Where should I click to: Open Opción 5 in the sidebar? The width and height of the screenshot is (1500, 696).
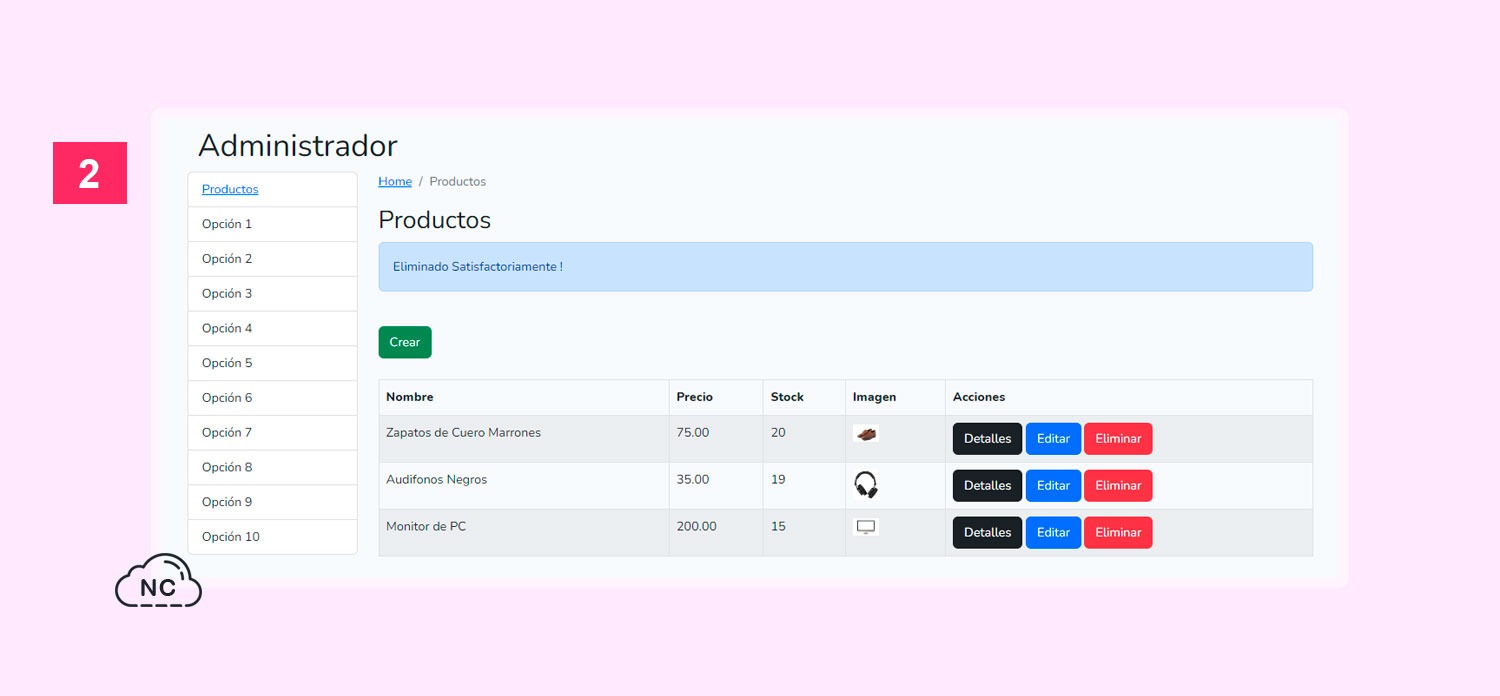[x=272, y=363]
